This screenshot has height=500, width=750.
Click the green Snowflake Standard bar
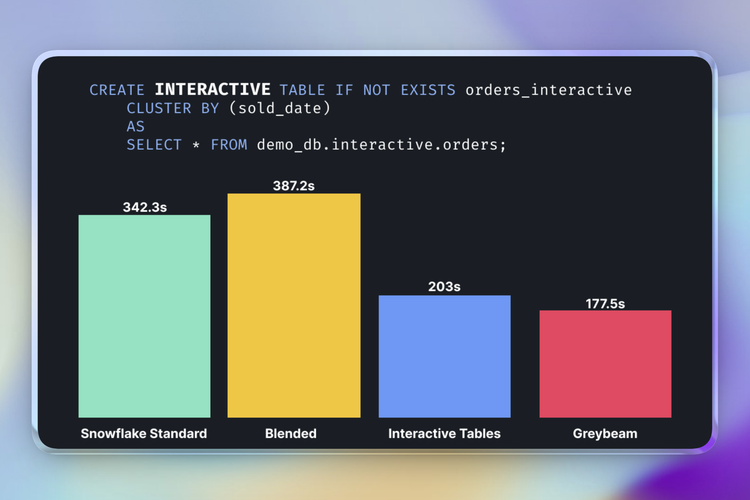(x=144, y=316)
